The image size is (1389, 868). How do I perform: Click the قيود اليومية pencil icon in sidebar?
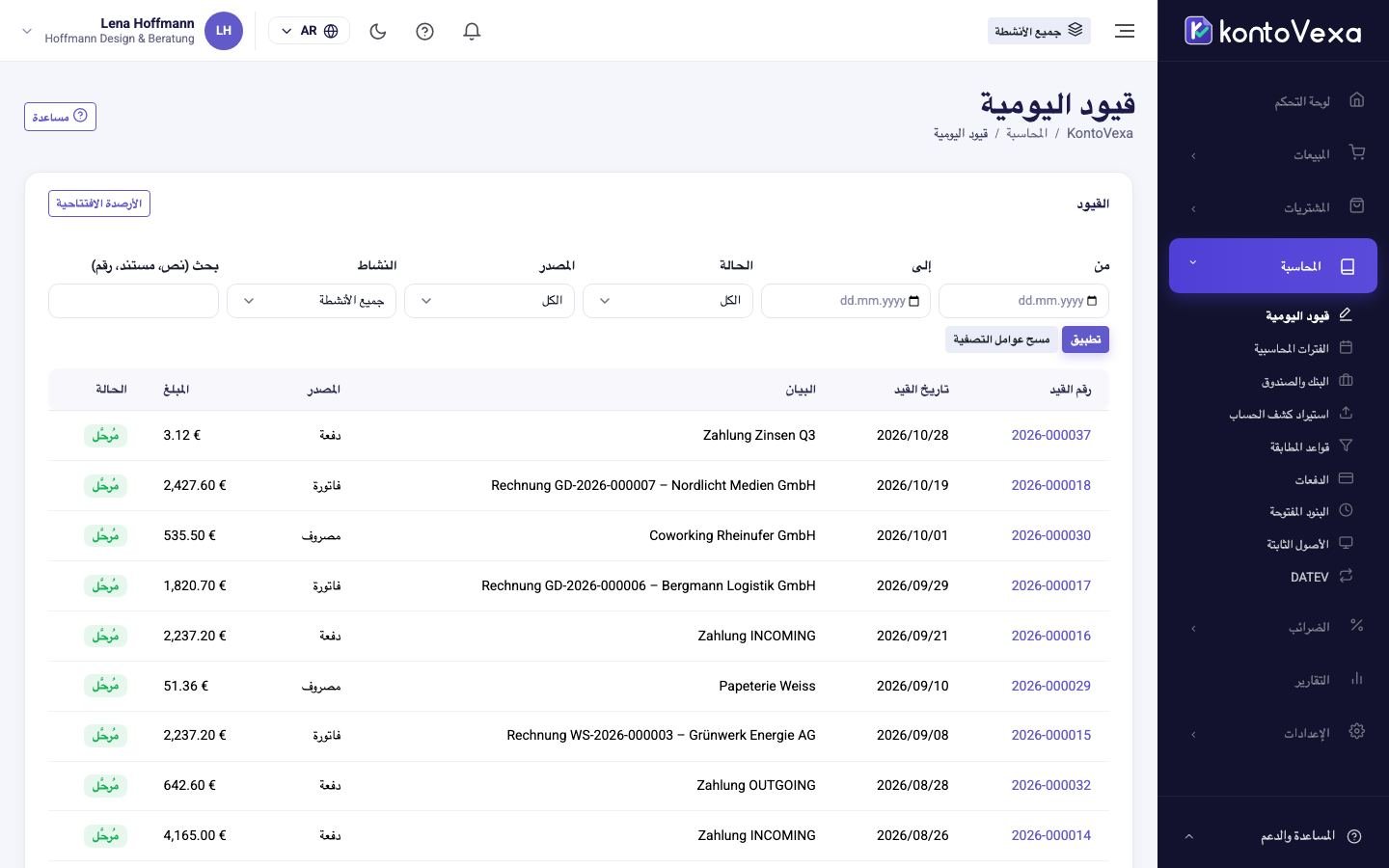[1346, 314]
